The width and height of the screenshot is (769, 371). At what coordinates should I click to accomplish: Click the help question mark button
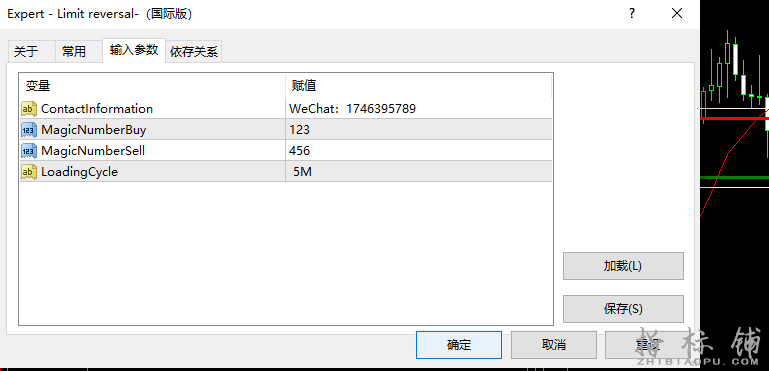pos(632,14)
